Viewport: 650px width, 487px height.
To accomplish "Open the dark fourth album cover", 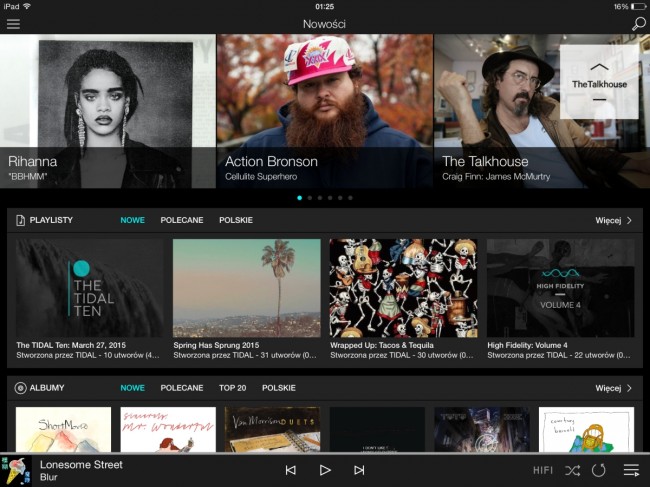I will [x=377, y=429].
